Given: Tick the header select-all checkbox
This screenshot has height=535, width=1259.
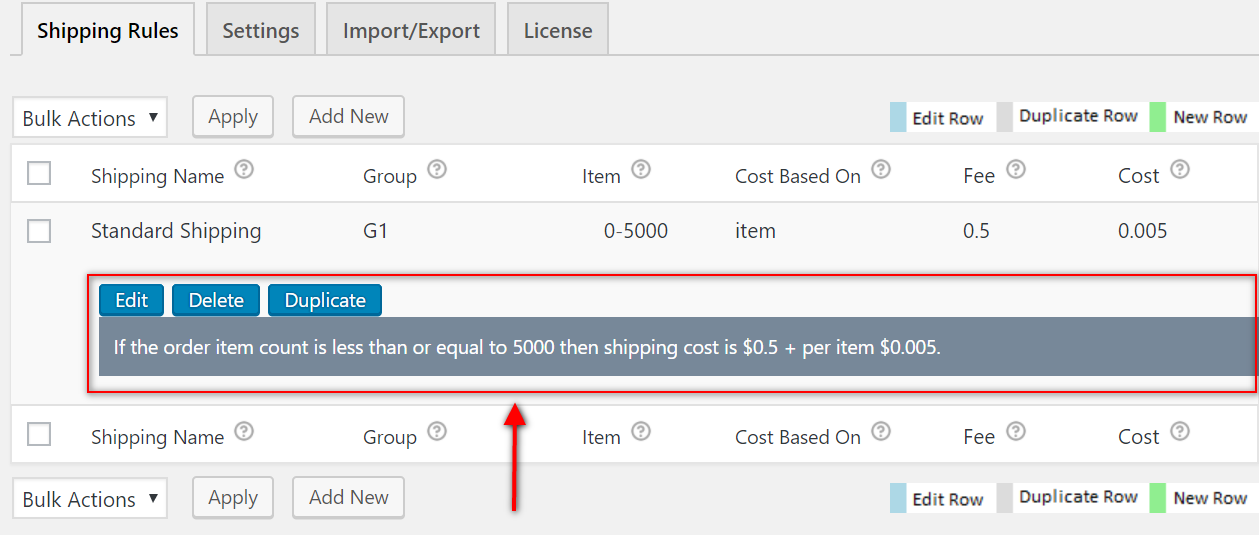Looking at the screenshot, I should coord(39,174).
